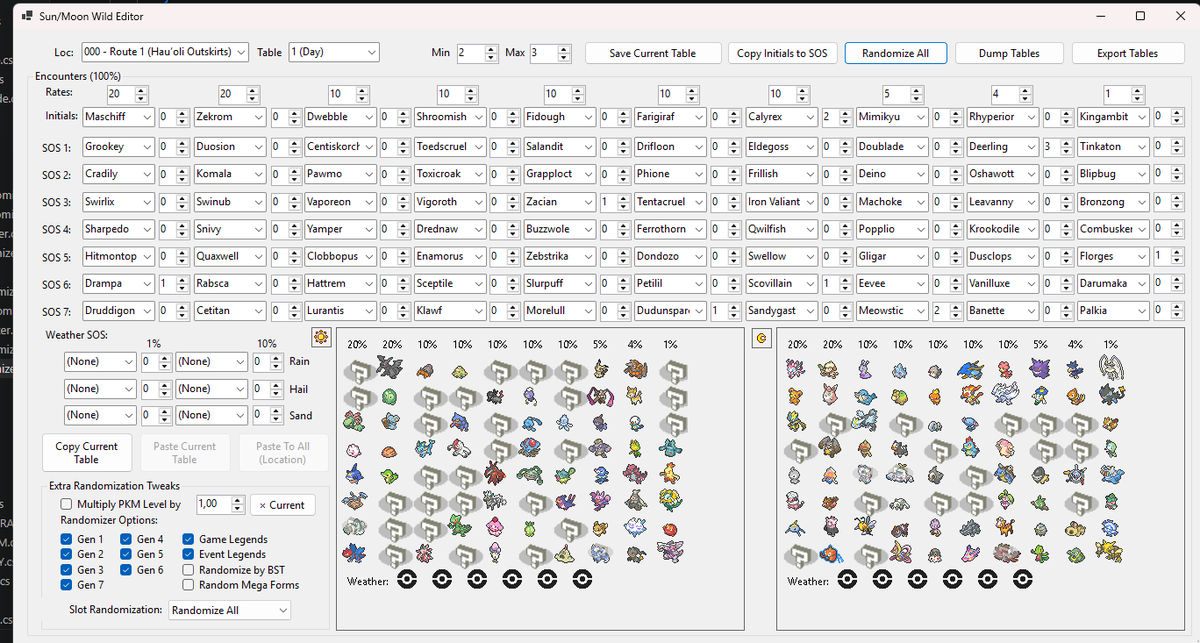1200x643 pixels.
Task: Open the Loc location dropdown
Action: 165,52
